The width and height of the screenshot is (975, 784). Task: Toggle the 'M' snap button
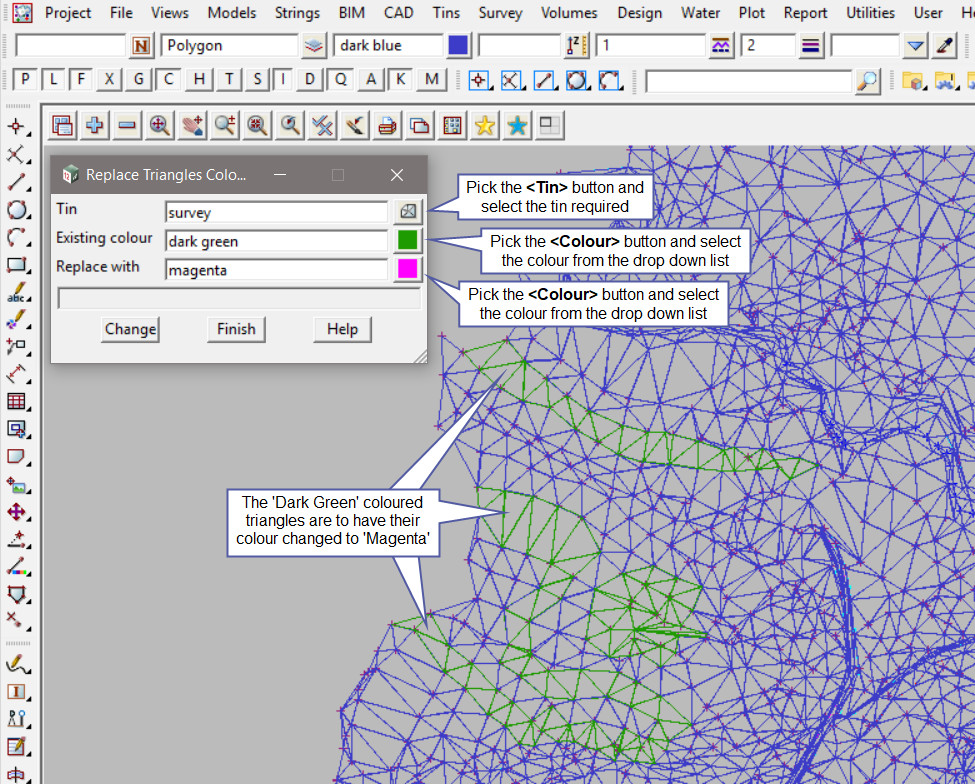tap(431, 80)
